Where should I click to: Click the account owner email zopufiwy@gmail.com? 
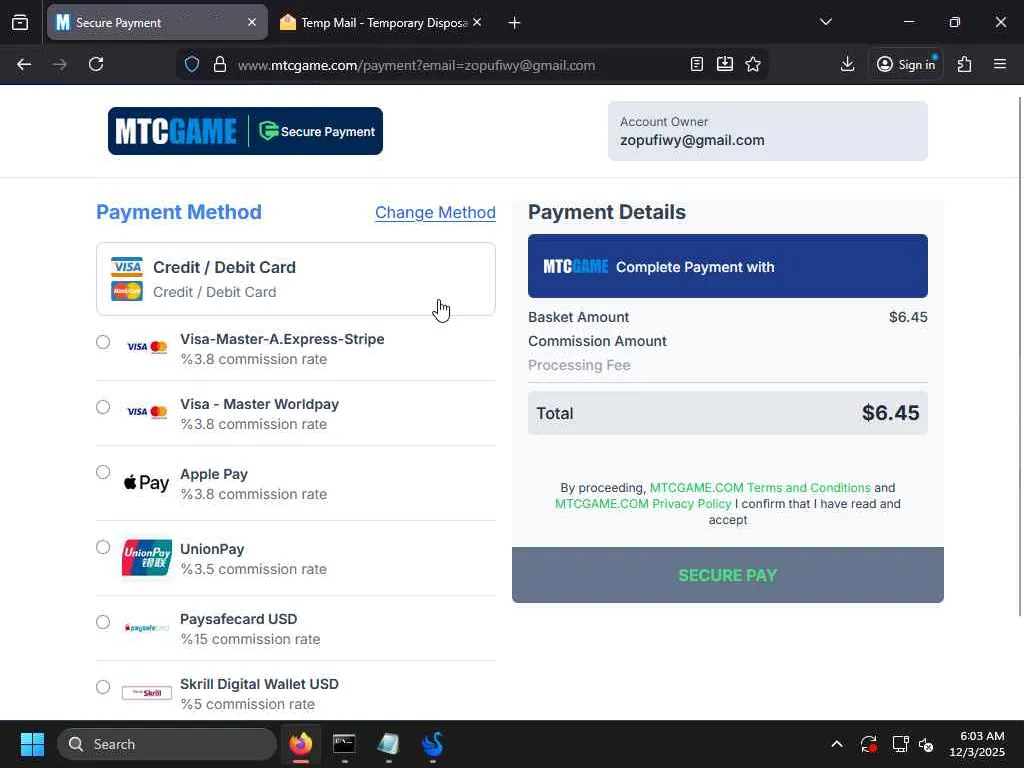click(x=692, y=140)
